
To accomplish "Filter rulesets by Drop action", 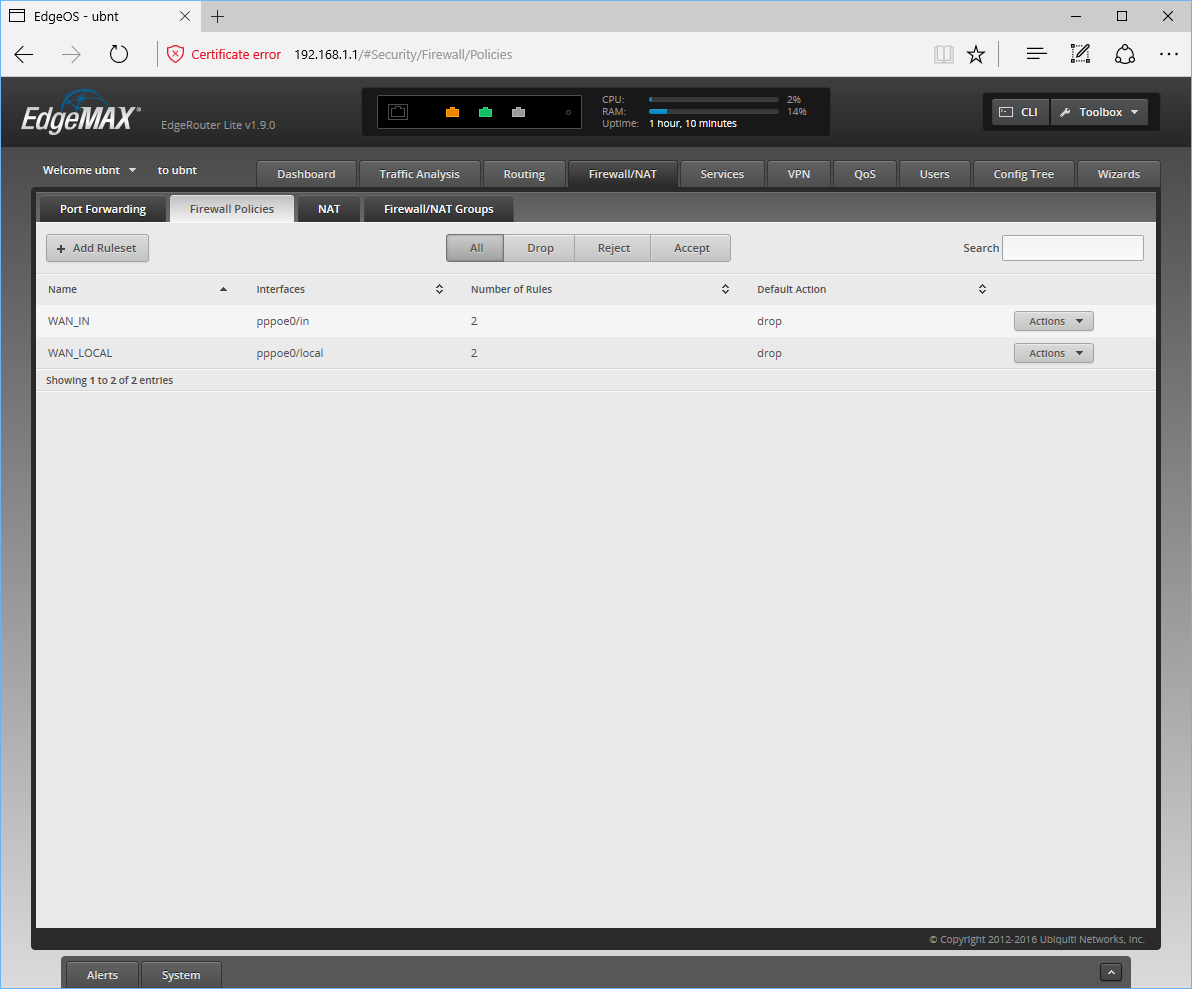I will tap(540, 248).
